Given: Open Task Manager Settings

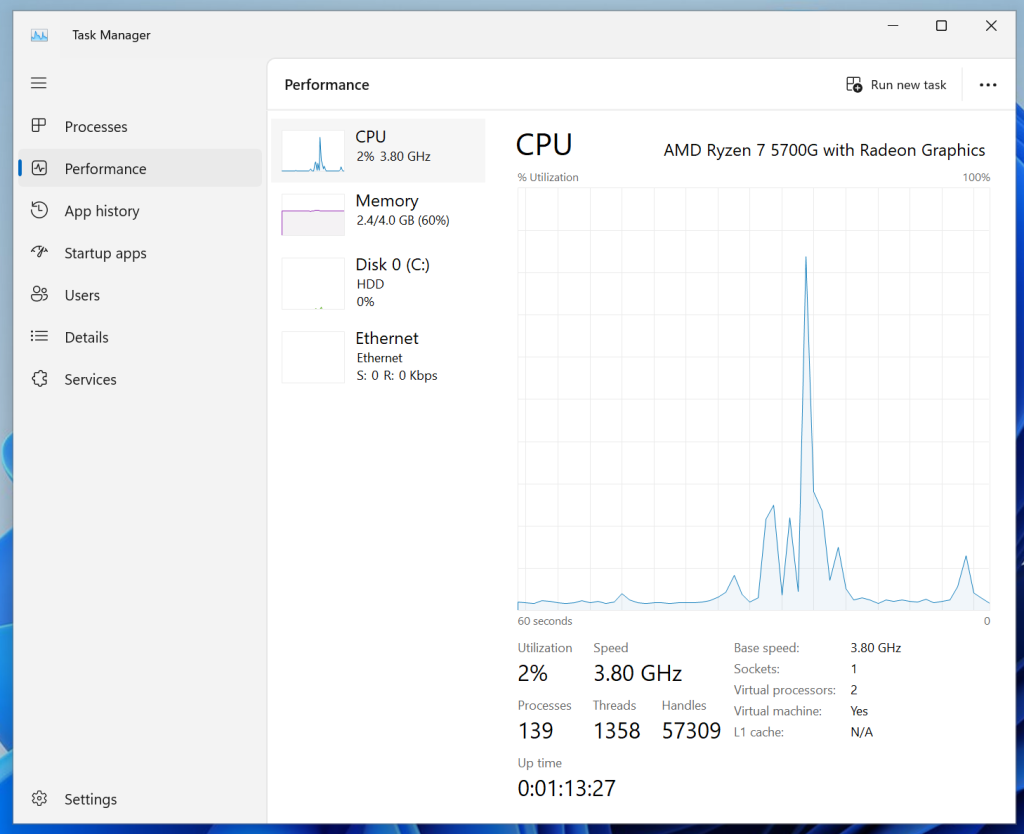Looking at the screenshot, I should (x=90, y=798).
